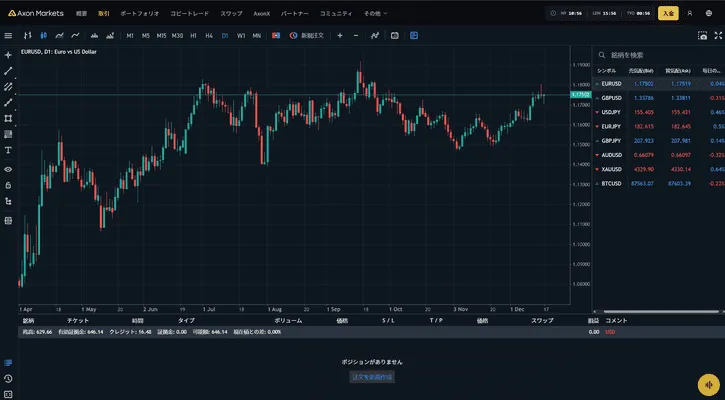Zoom in chart with plus icon

(340, 35)
